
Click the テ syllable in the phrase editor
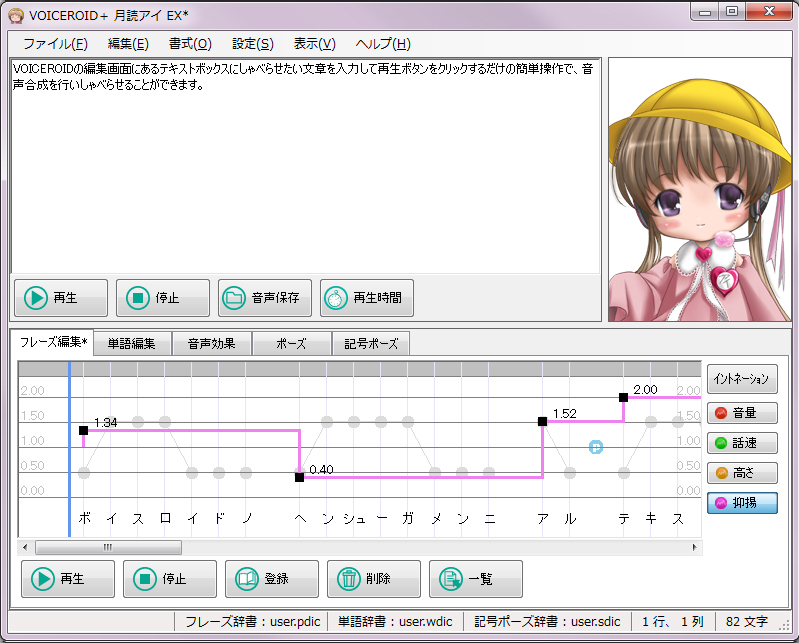click(624, 519)
